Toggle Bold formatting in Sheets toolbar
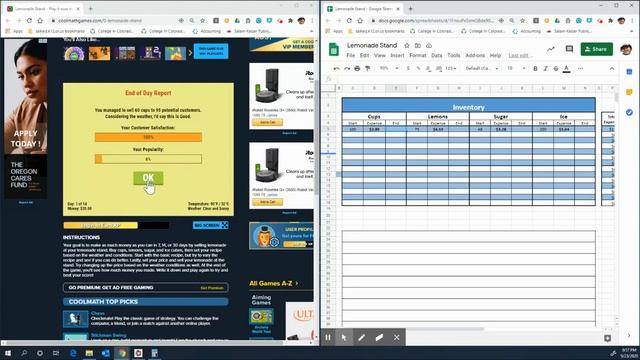The height and width of the screenshot is (360, 640). click(535, 69)
